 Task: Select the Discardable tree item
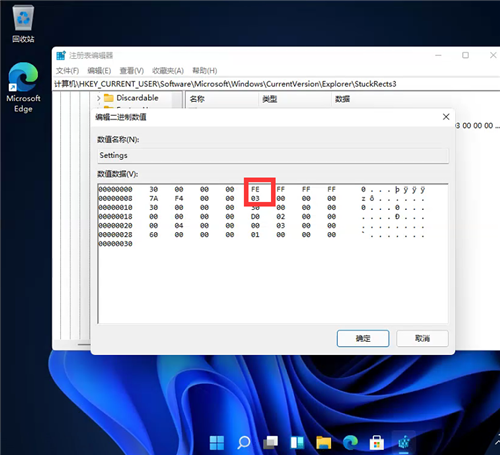(137, 98)
